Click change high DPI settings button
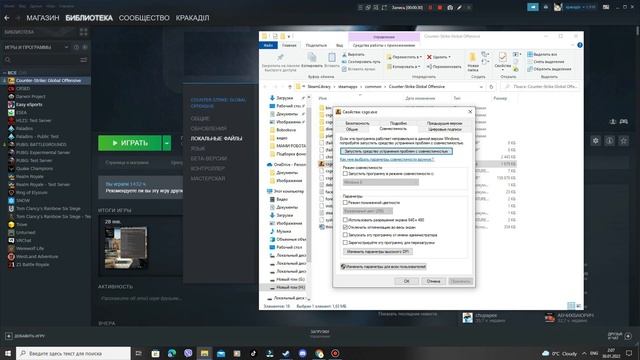640x360 pixels. [x=378, y=252]
